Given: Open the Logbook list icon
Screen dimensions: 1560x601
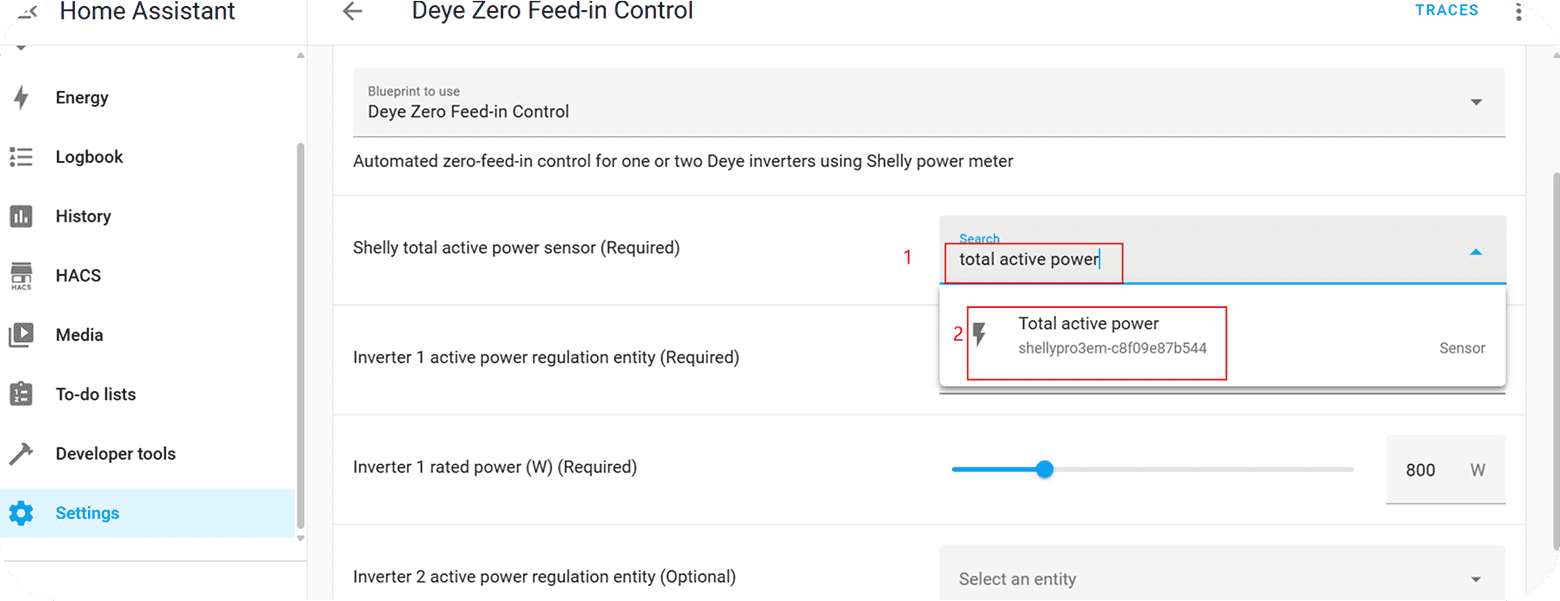Looking at the screenshot, I should coord(21,157).
